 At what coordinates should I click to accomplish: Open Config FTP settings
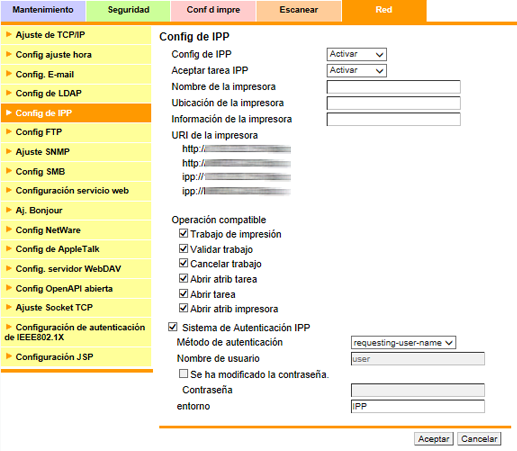[x=76, y=132]
